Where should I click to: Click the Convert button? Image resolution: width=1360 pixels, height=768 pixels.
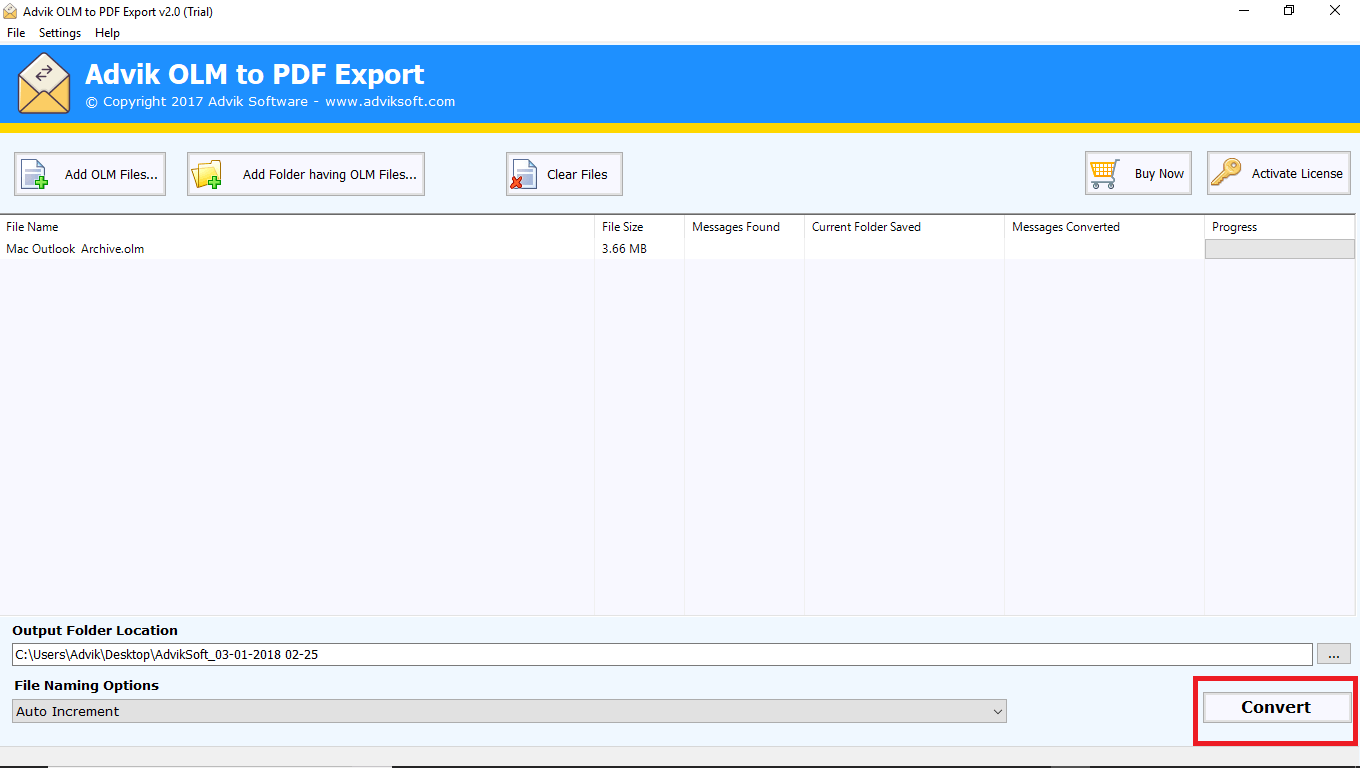1276,707
